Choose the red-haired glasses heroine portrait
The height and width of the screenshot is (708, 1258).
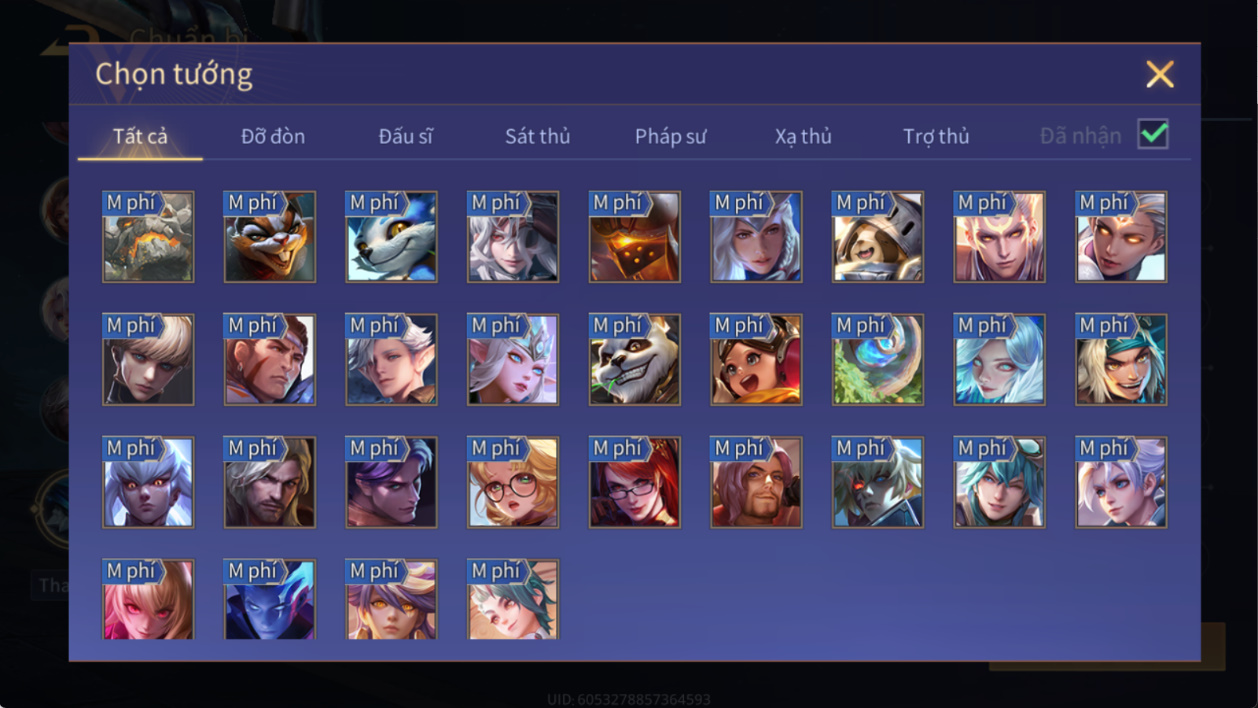pos(635,482)
